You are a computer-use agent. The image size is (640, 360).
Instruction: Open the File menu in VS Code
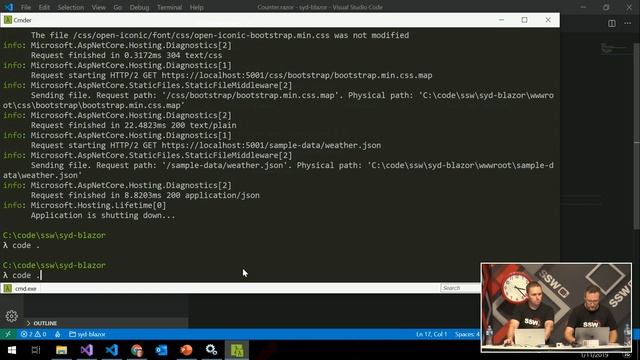point(26,7)
